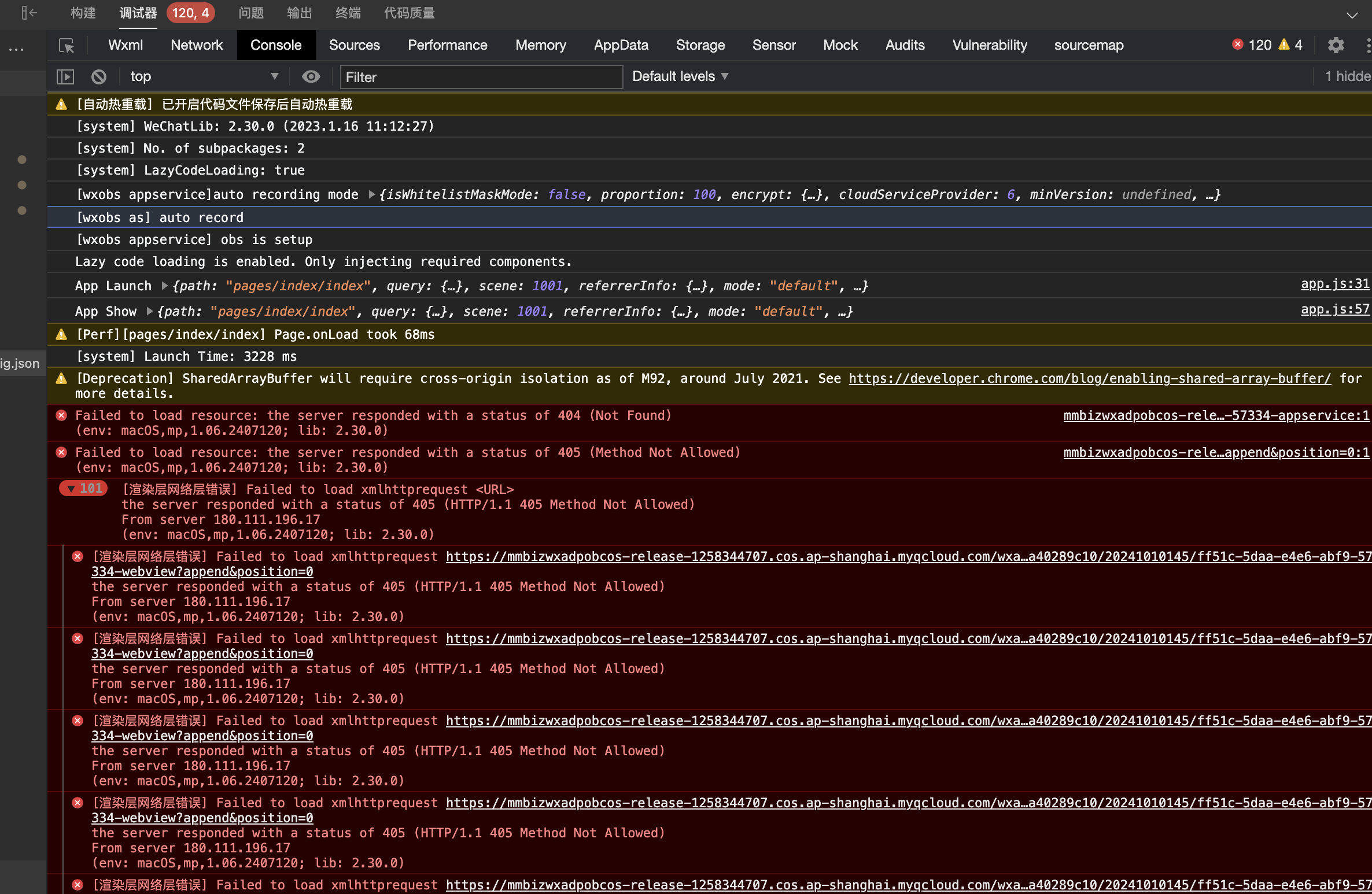Screen dimensions: 1372x894
Task: Click the red error count badge icon
Action: click(x=1238, y=45)
